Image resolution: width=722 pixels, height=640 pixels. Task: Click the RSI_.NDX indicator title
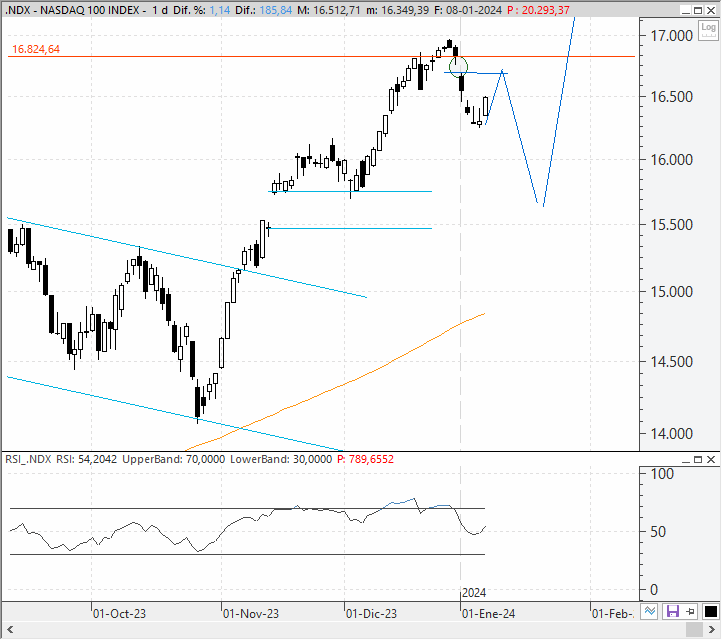pyautogui.click(x=28, y=459)
